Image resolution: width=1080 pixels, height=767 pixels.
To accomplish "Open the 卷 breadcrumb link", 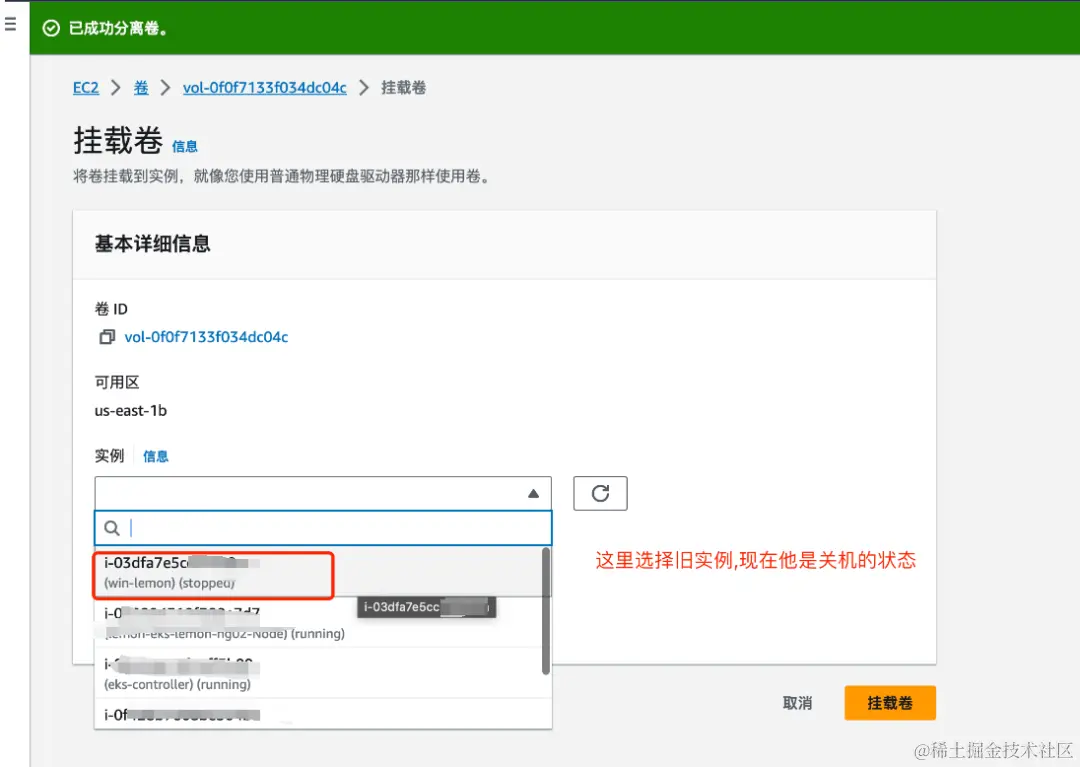I will pos(141,87).
